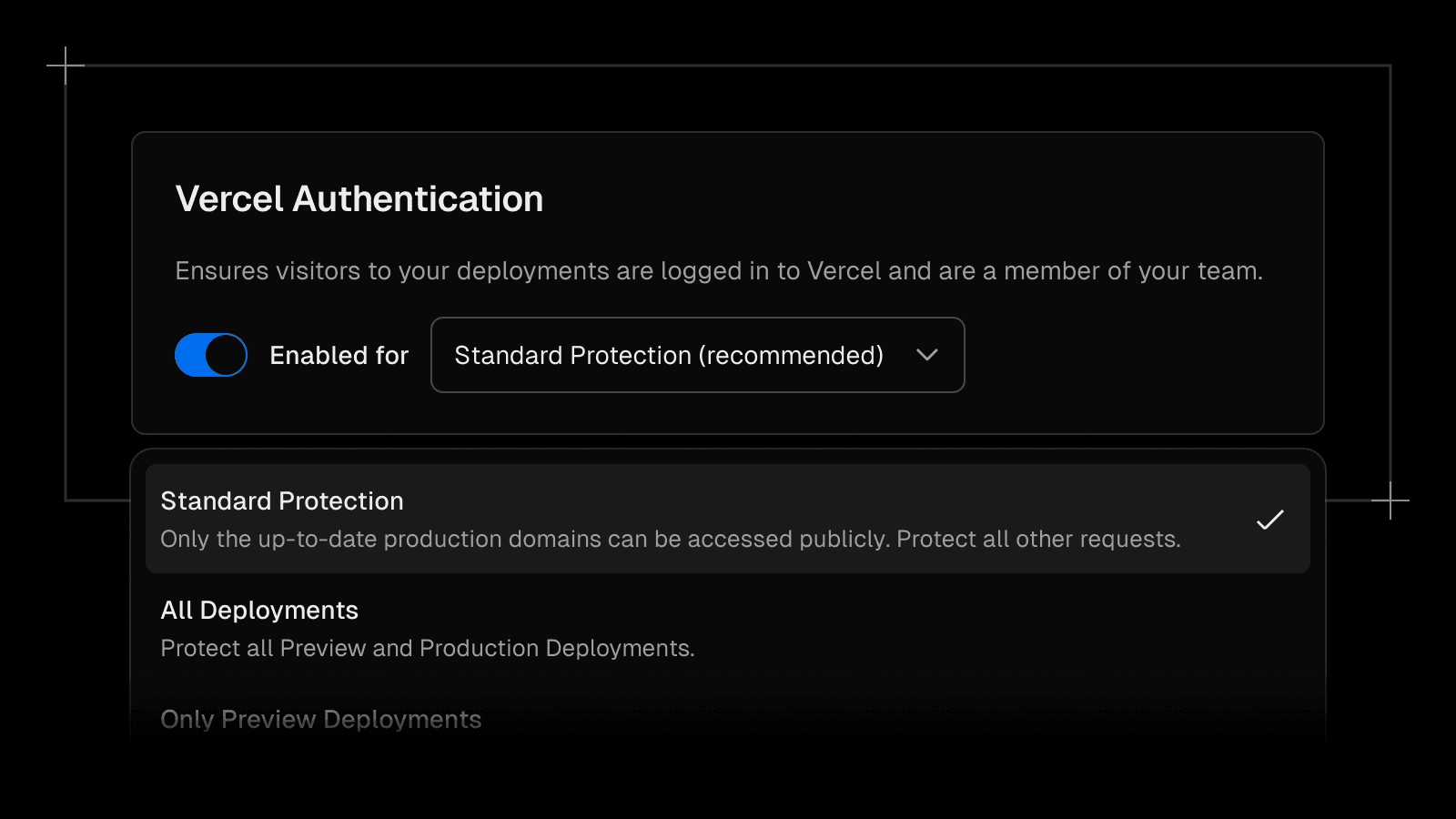Click the checkmark beside Standard Protection
The image size is (1456, 819).
(1269, 520)
